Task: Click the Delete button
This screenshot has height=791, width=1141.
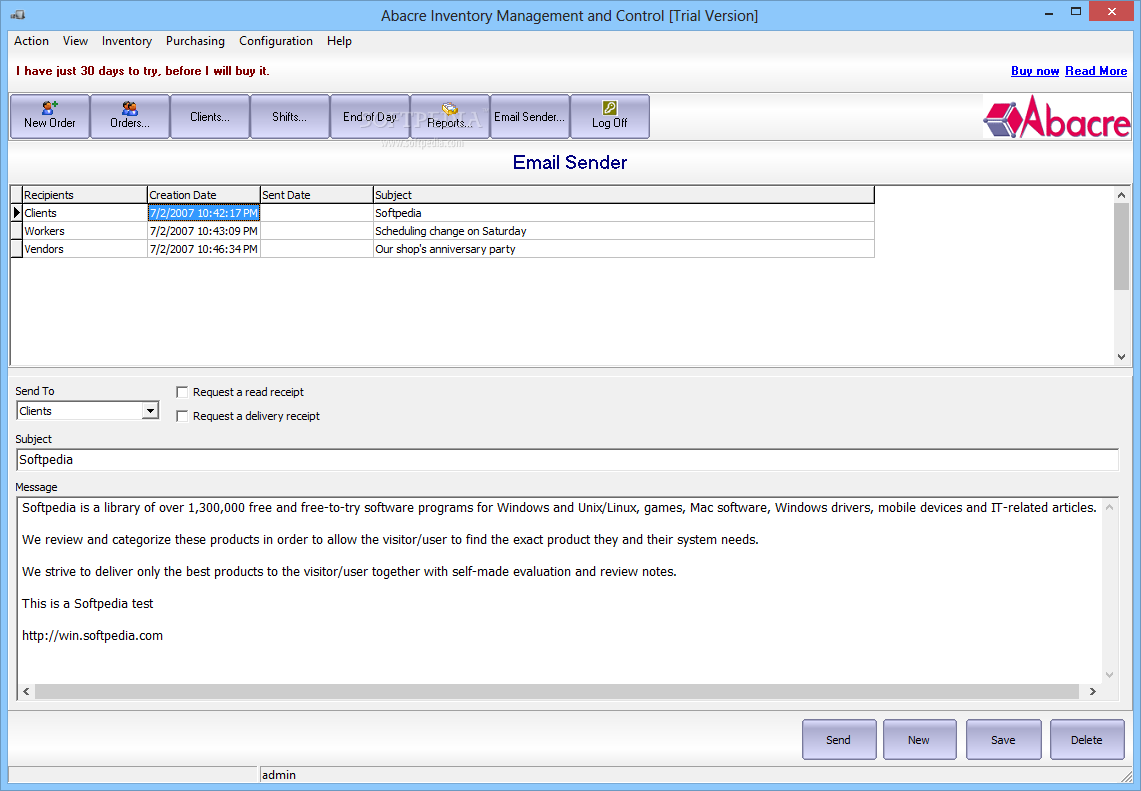Action: (1086, 739)
